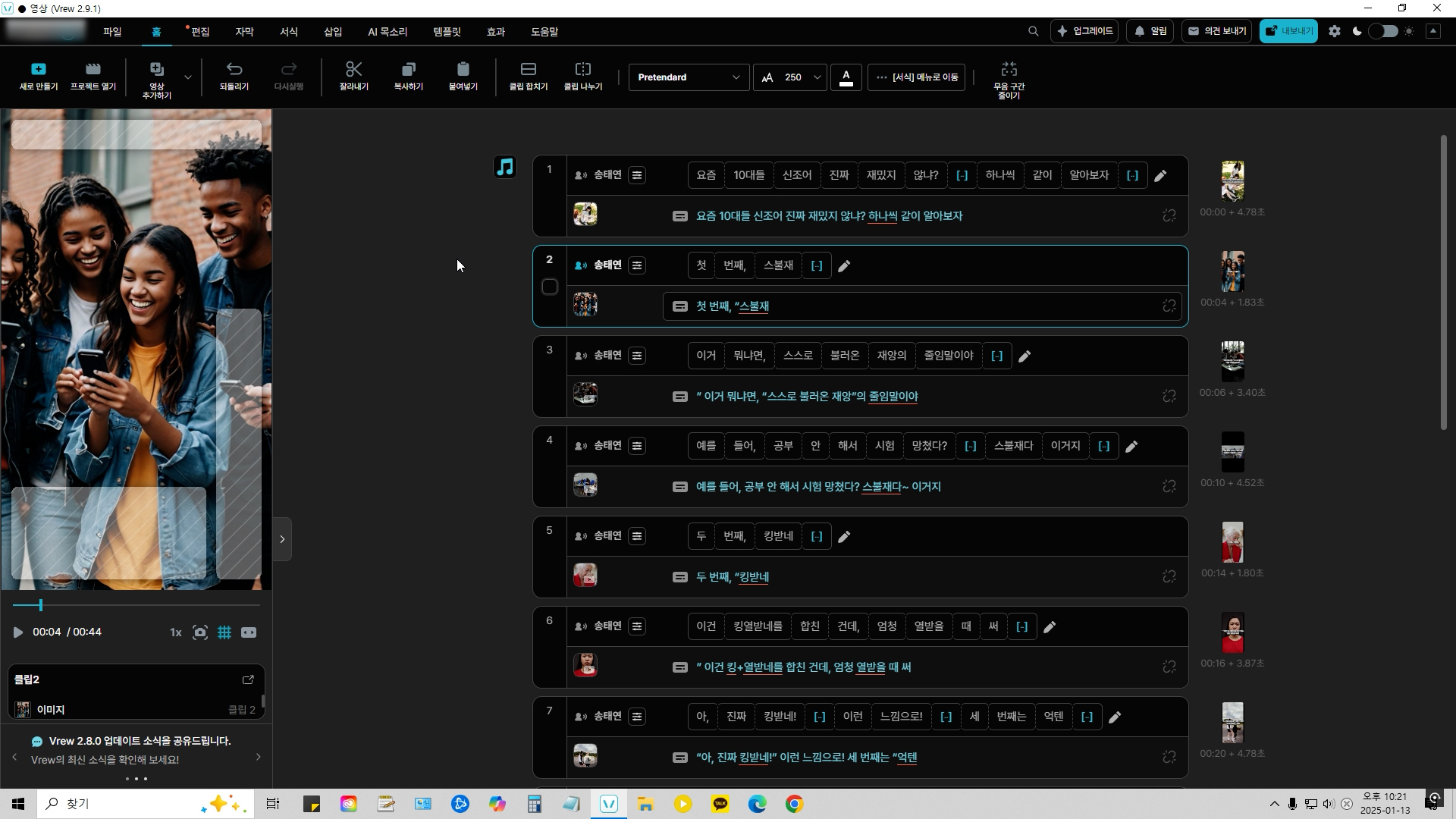The width and height of the screenshot is (1456, 819).
Task: Open the Pretendard font dropdown
Action: click(x=688, y=77)
